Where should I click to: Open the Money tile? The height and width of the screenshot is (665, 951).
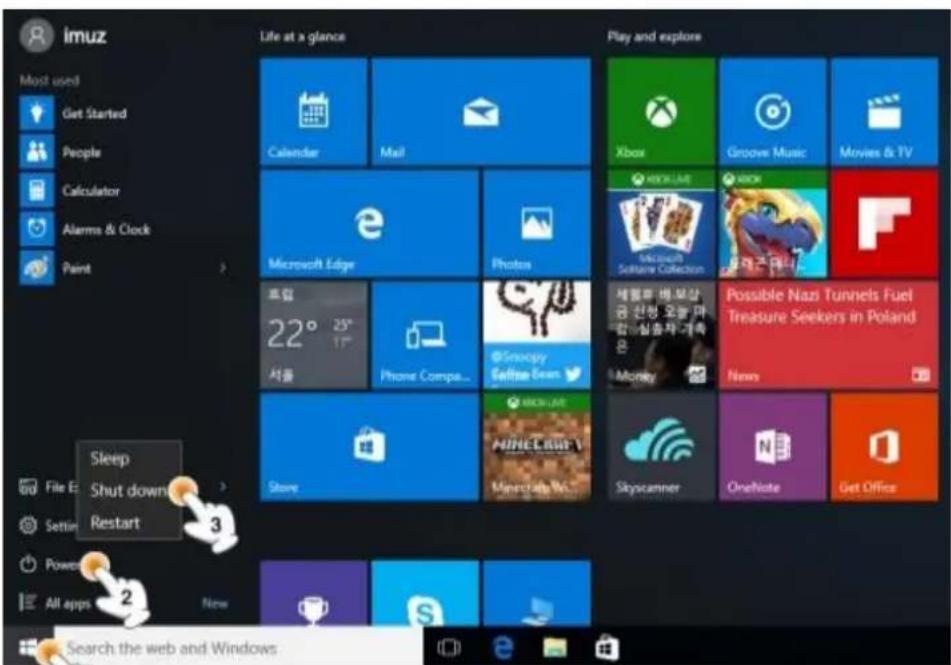pos(661,335)
